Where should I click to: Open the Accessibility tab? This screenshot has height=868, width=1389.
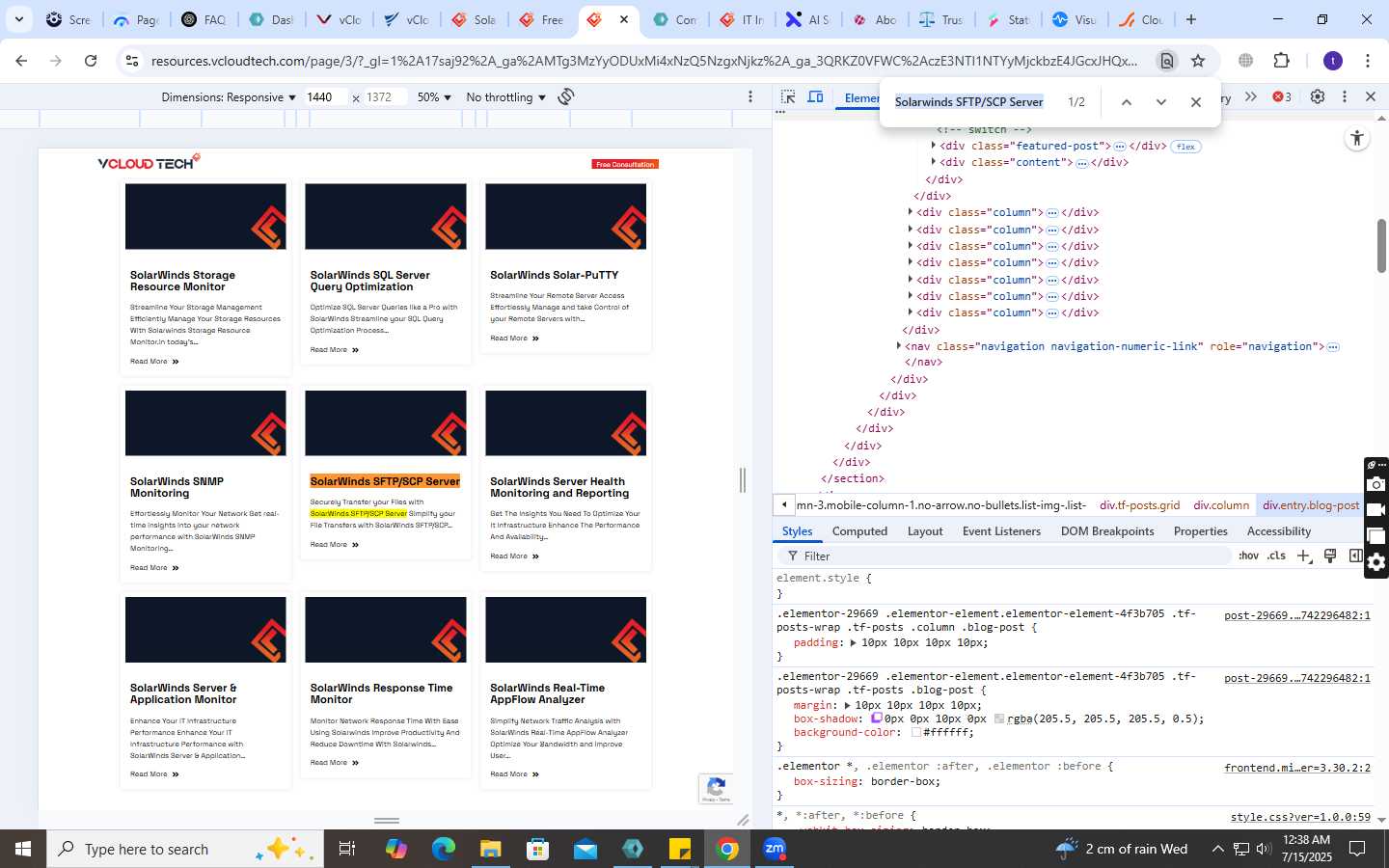tap(1279, 531)
